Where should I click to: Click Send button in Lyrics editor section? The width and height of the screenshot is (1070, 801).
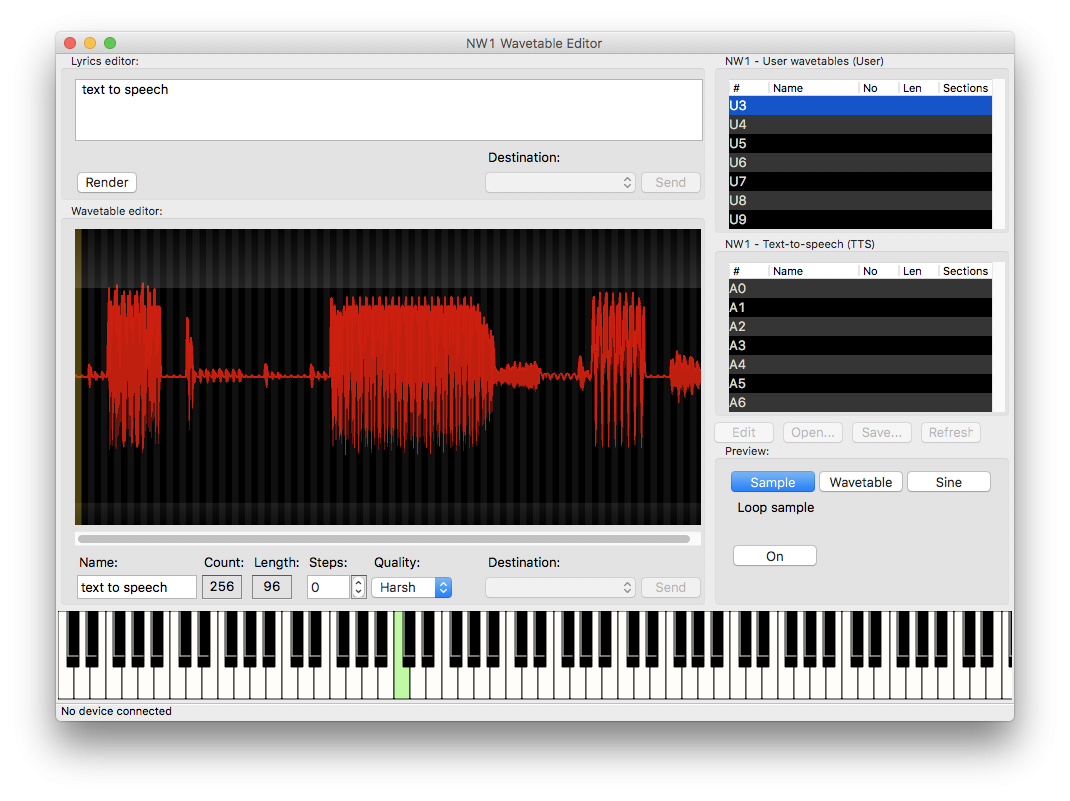pyautogui.click(x=670, y=182)
